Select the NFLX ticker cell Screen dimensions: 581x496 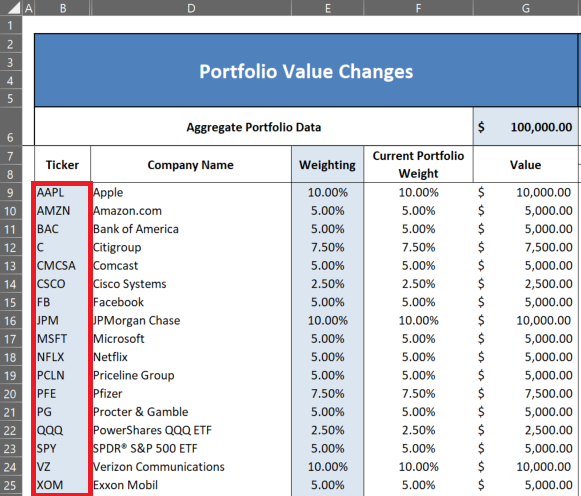point(62,357)
